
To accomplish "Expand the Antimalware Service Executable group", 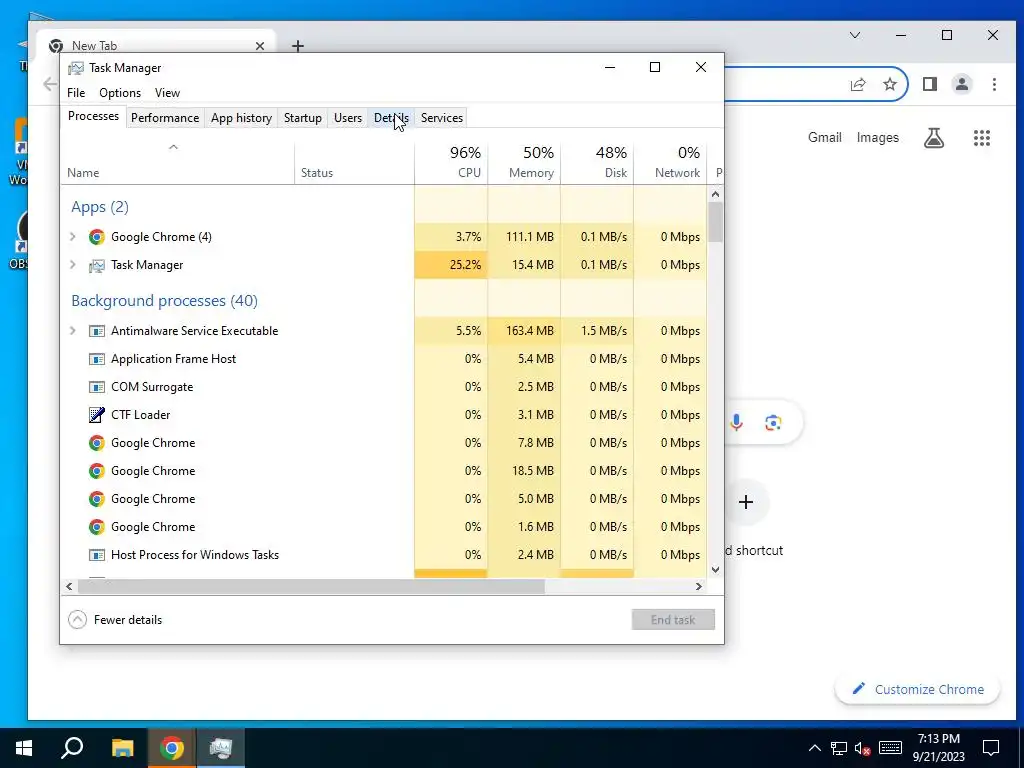I will point(73,331).
